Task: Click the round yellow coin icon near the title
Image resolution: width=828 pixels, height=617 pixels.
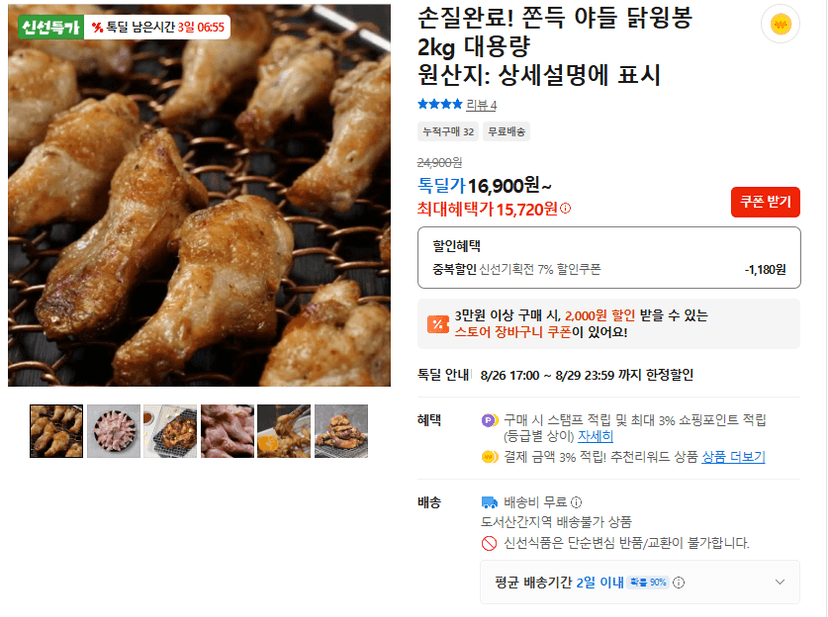Action: coord(780,24)
